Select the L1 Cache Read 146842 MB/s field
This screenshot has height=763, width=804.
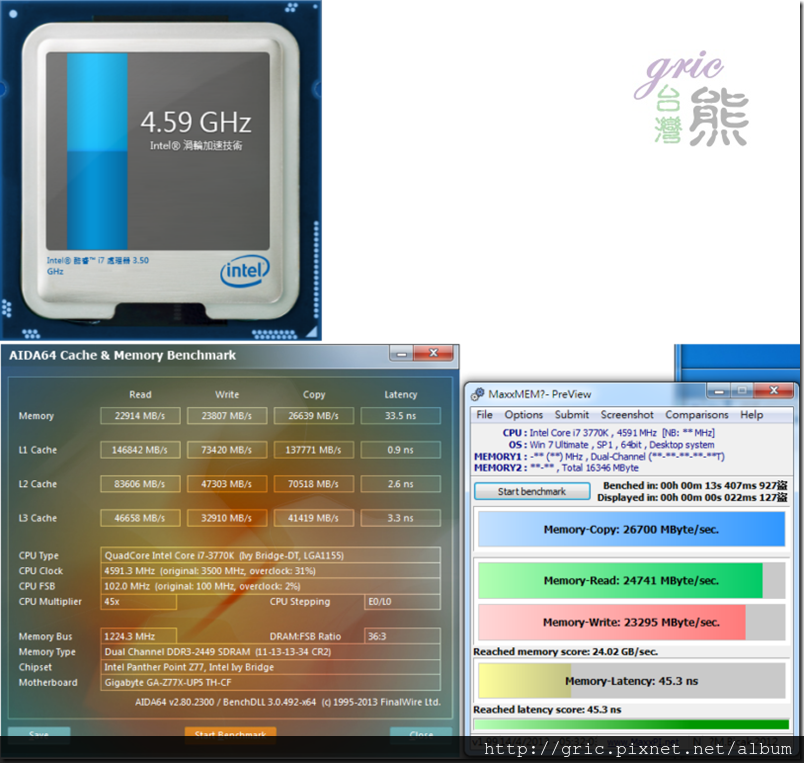[x=140, y=450]
